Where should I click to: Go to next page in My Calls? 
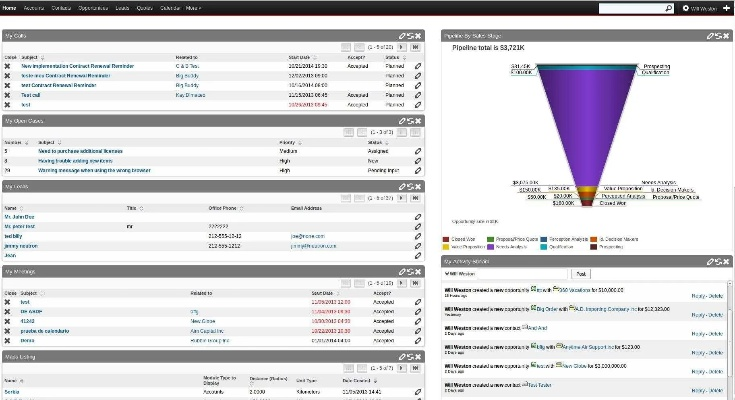point(402,47)
